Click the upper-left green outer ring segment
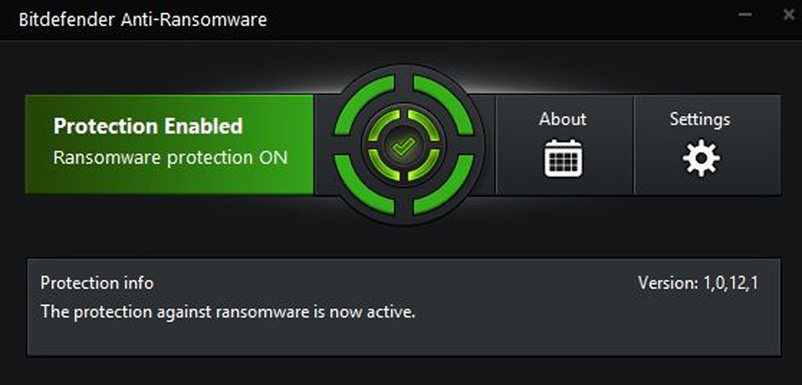The image size is (802, 385). (364, 103)
